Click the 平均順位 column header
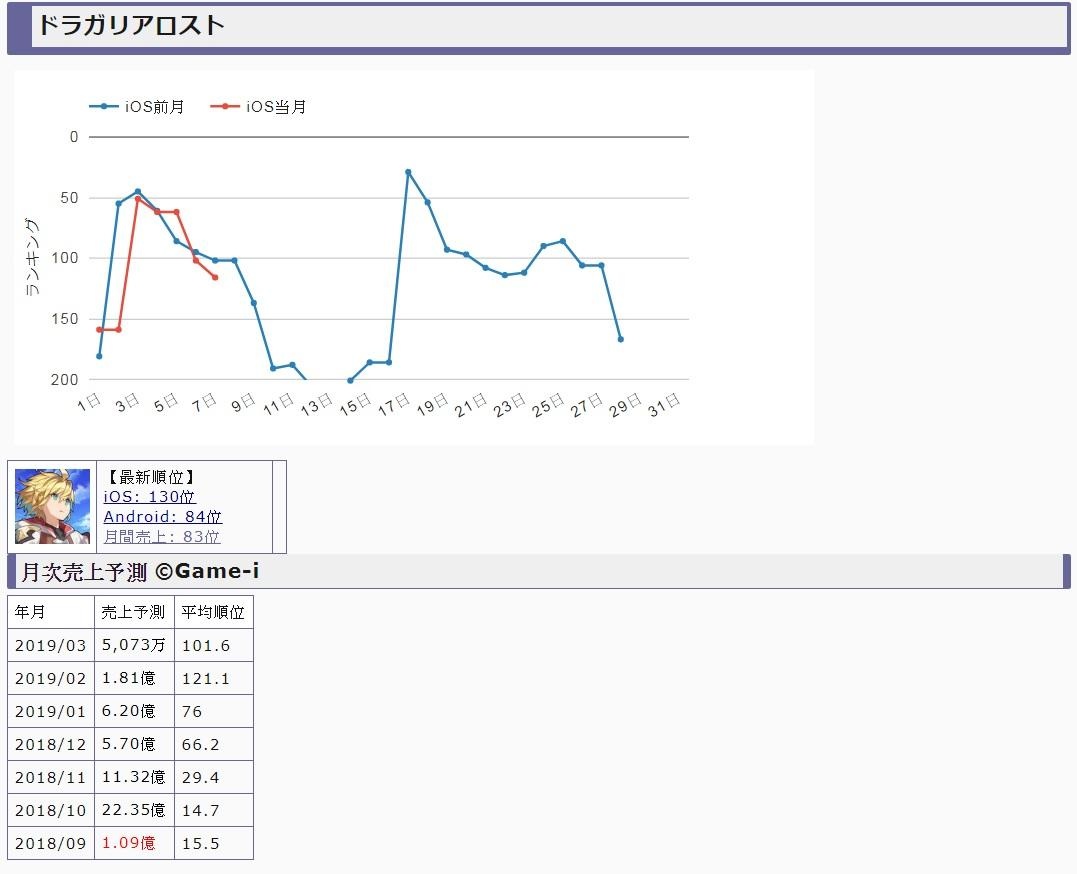The height and width of the screenshot is (874, 1077). [213, 612]
